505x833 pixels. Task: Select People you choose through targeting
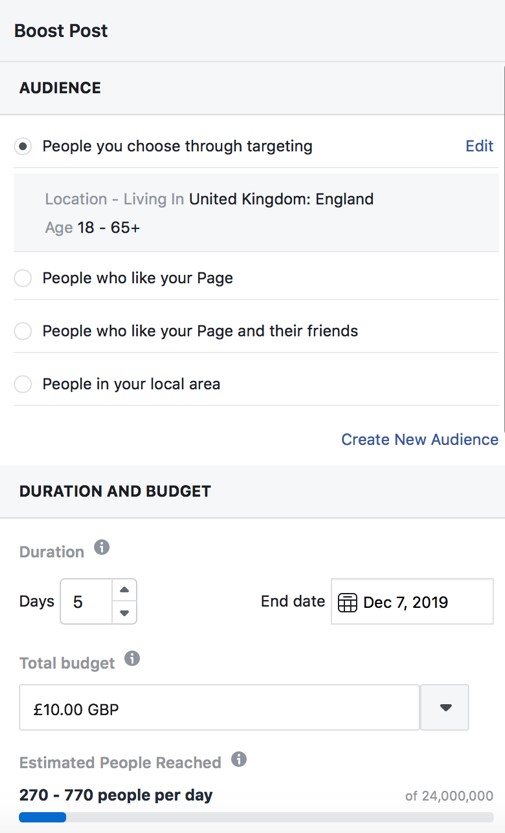pos(23,146)
